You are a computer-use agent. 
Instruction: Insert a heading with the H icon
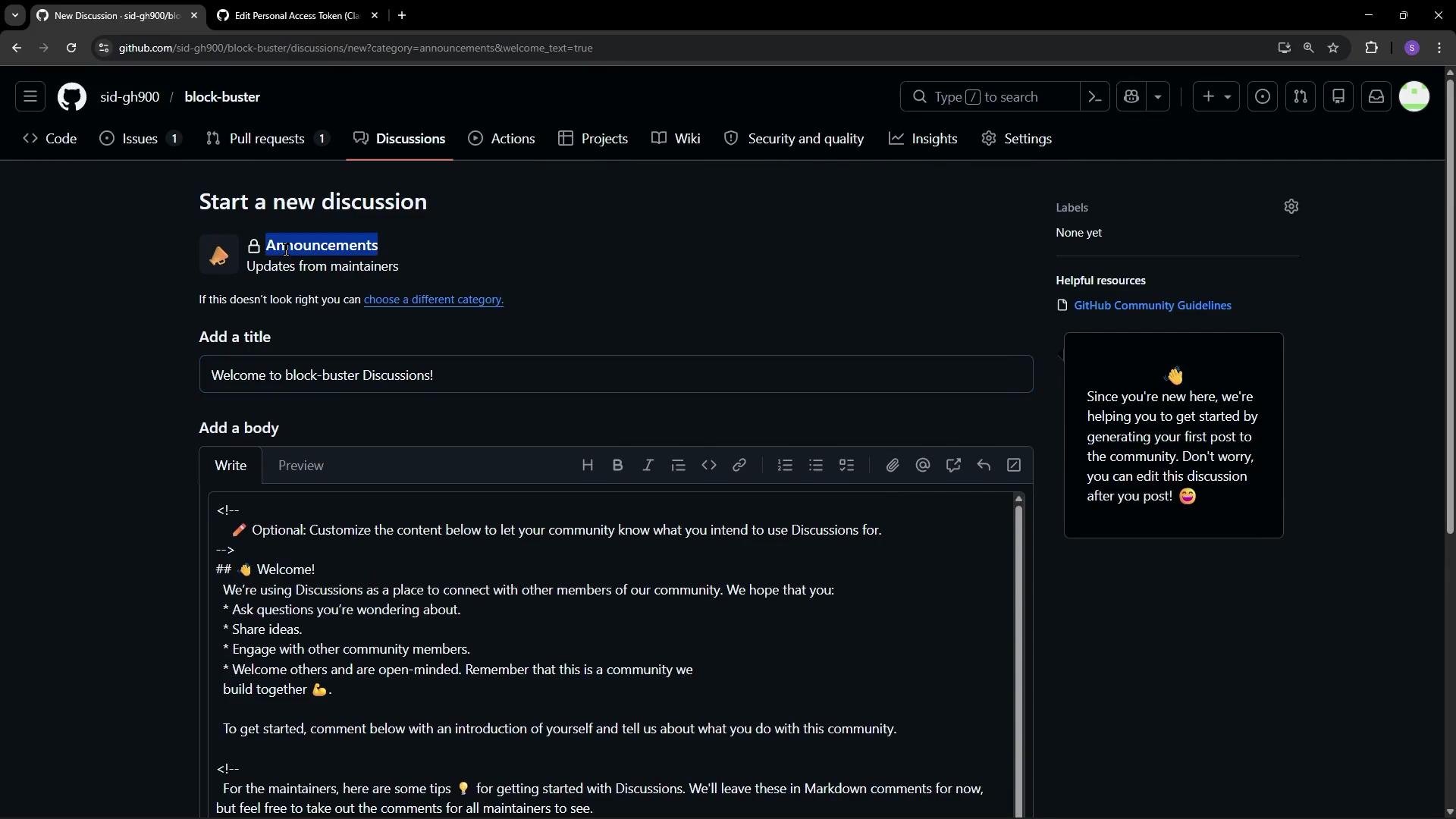click(587, 466)
